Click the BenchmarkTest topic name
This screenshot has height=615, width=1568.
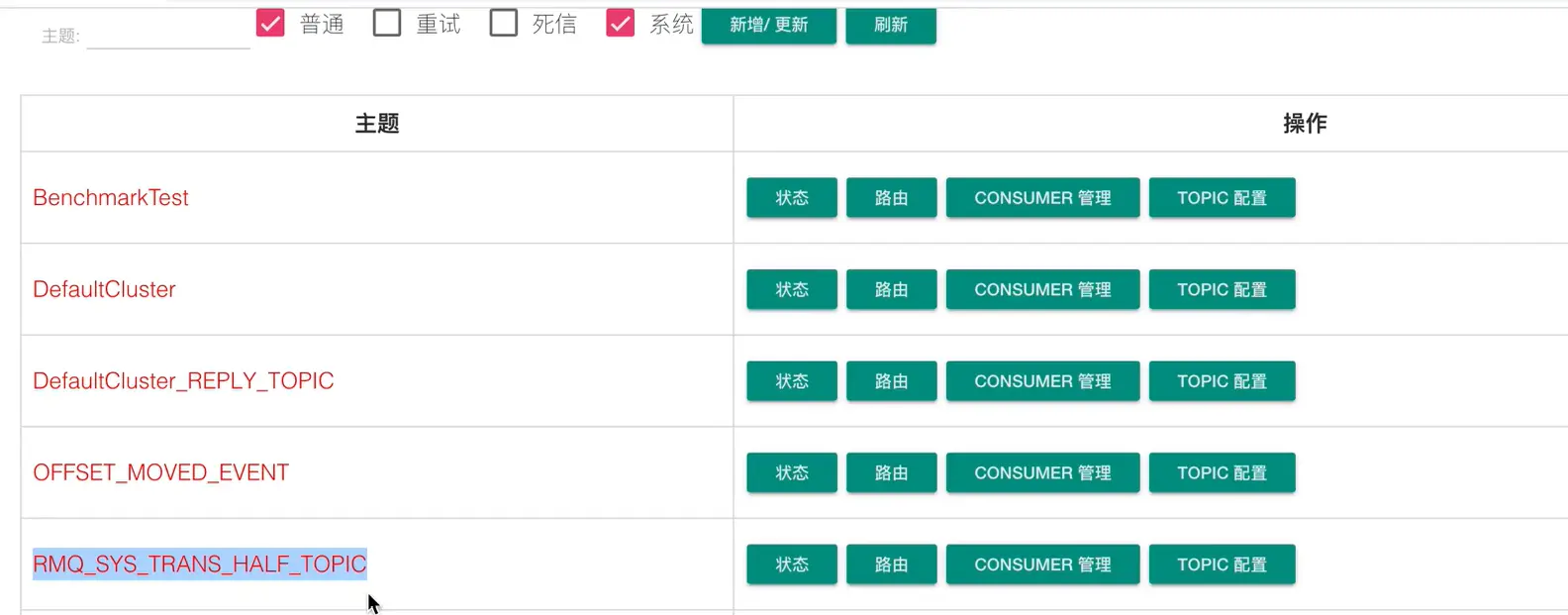point(111,198)
